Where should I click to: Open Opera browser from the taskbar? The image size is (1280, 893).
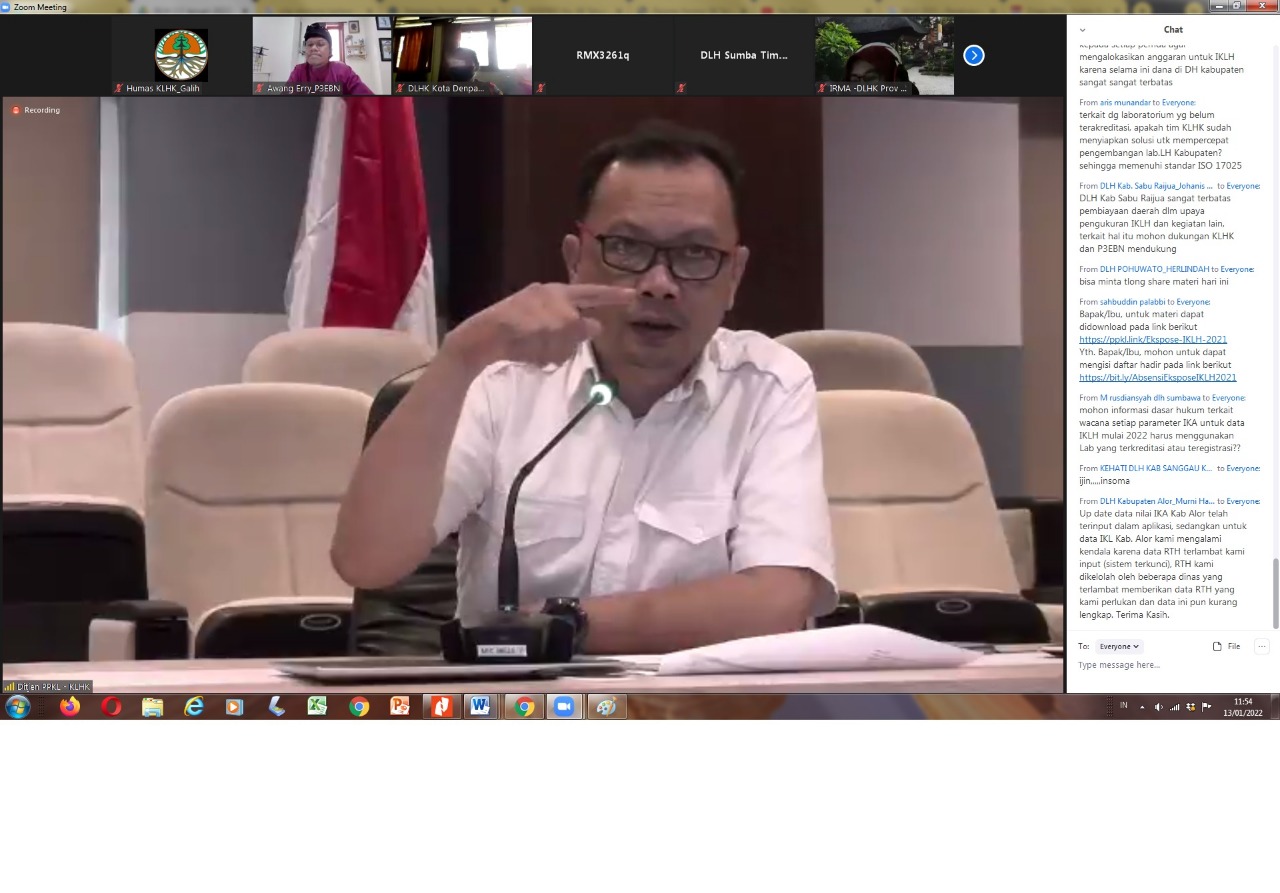point(111,707)
